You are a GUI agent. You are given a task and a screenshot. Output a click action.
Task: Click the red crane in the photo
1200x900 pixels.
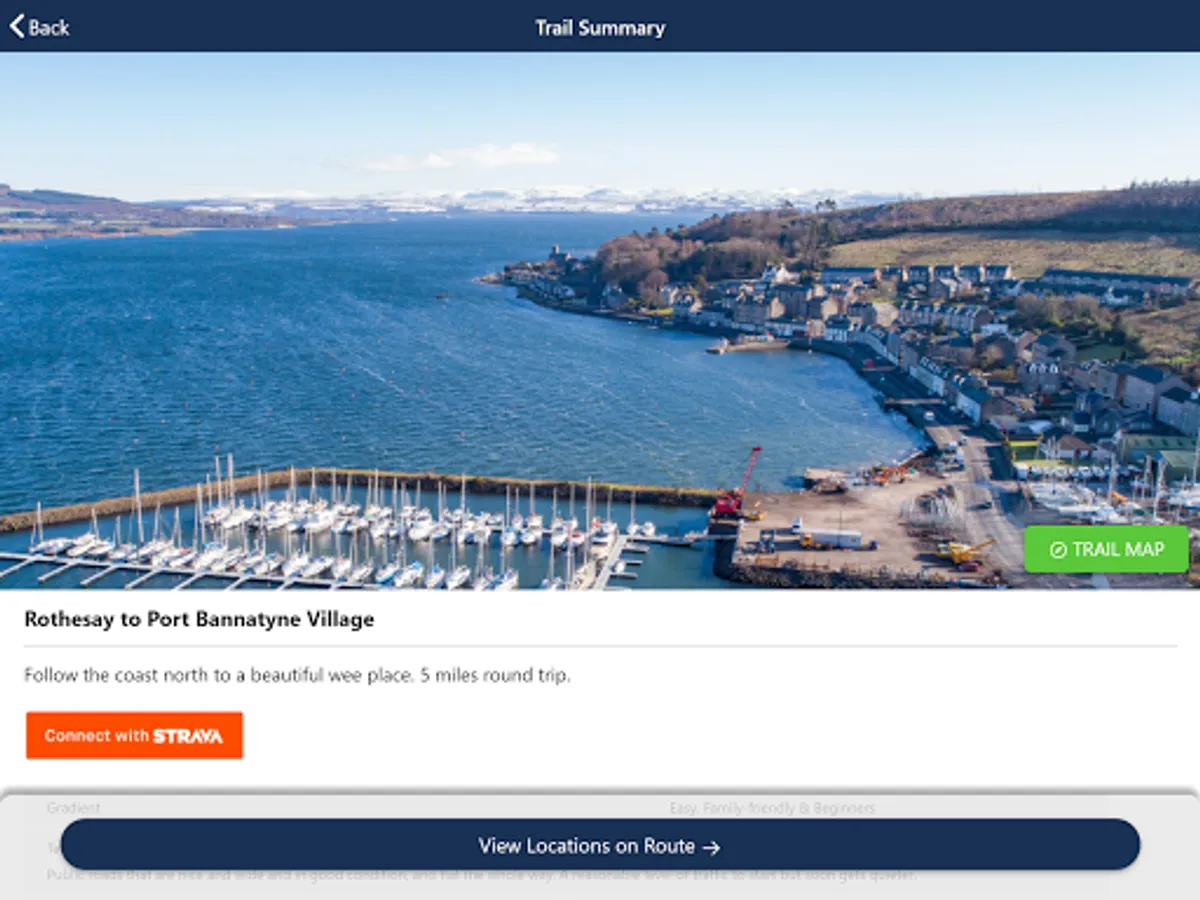(x=738, y=484)
